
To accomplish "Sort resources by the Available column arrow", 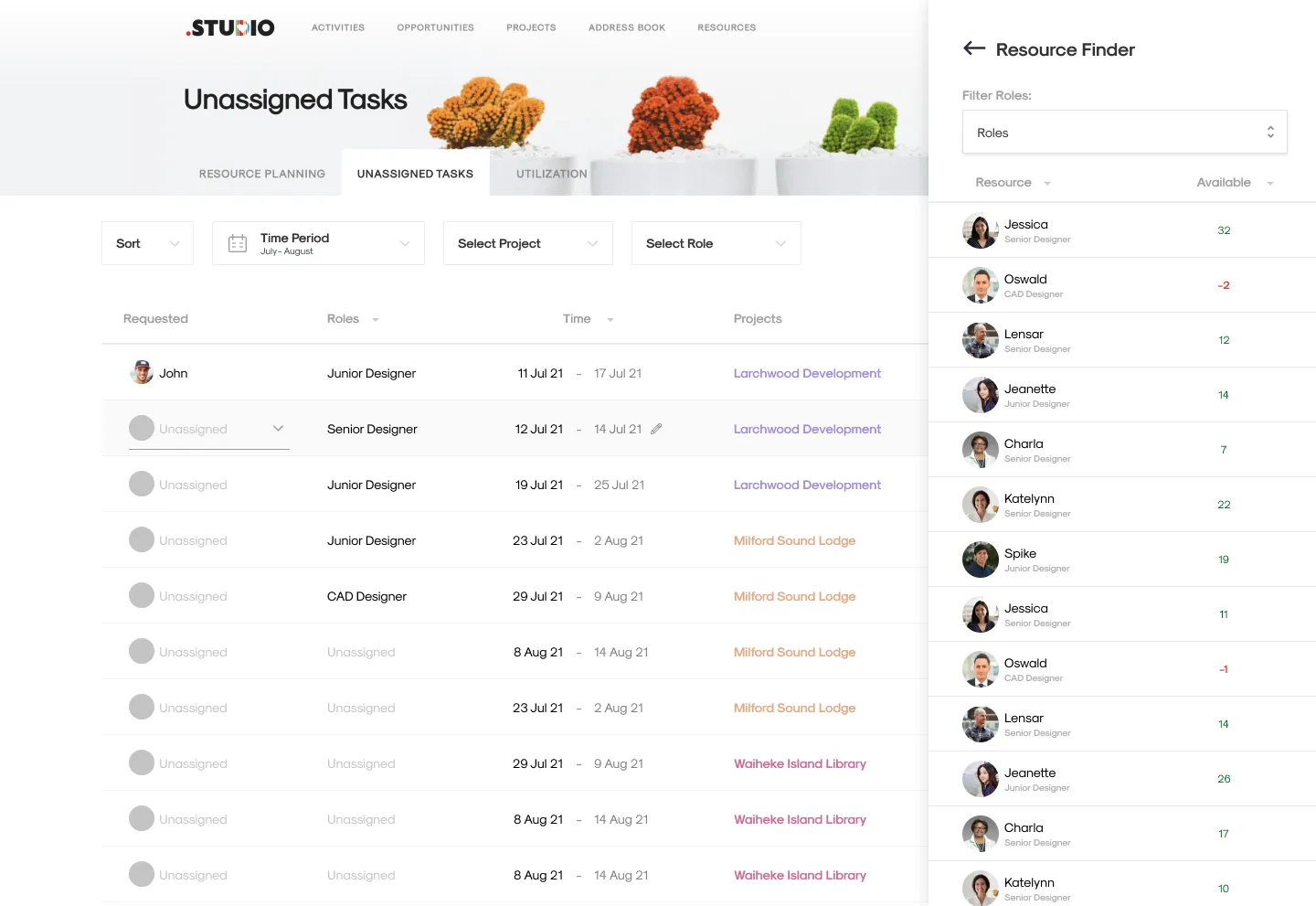I will [1270, 184].
